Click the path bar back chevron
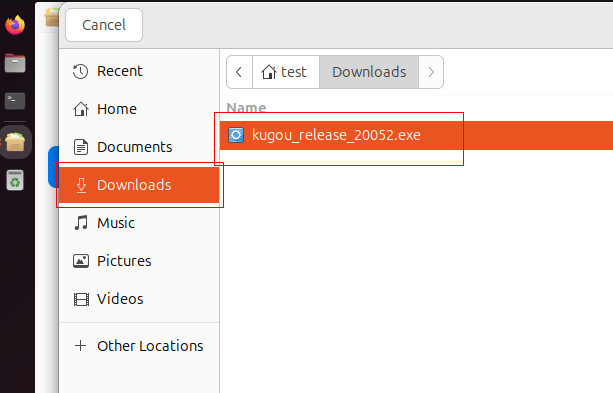Screen dimensions: 613x393 pyautogui.click(x=239, y=72)
